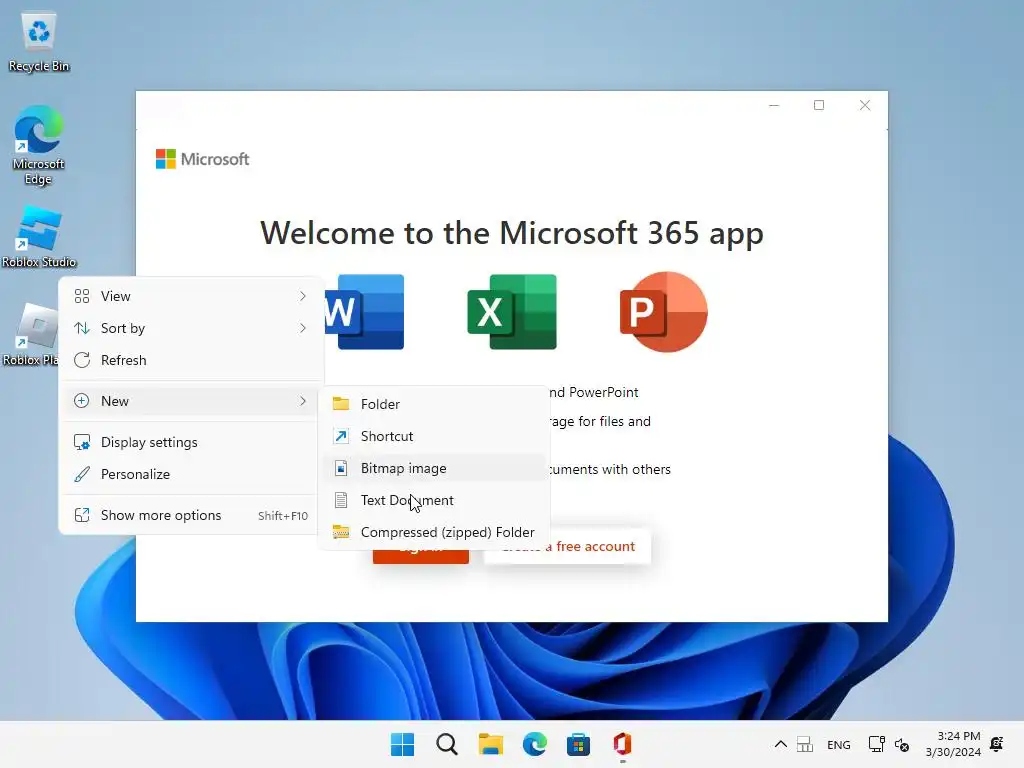
Task: Open Microsoft Store from the taskbar
Action: 578,744
